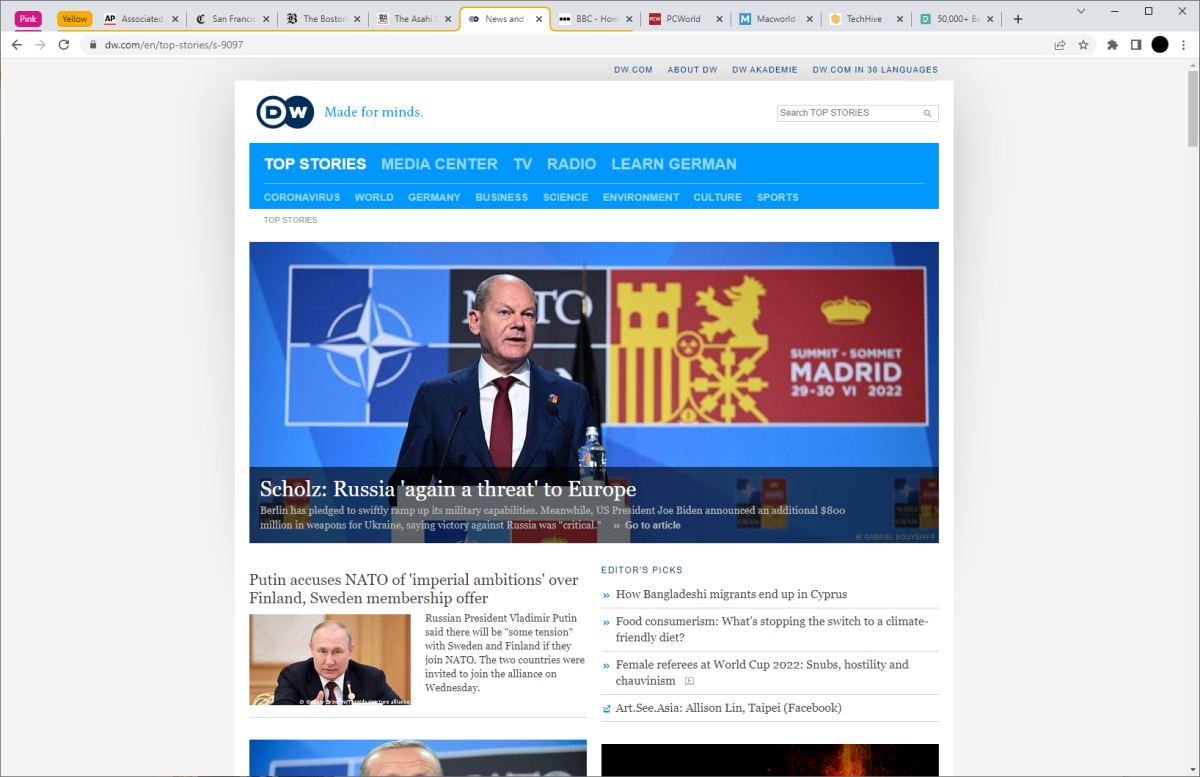
Task: Open the Food consumerism editor's pick
Action: 772,629
